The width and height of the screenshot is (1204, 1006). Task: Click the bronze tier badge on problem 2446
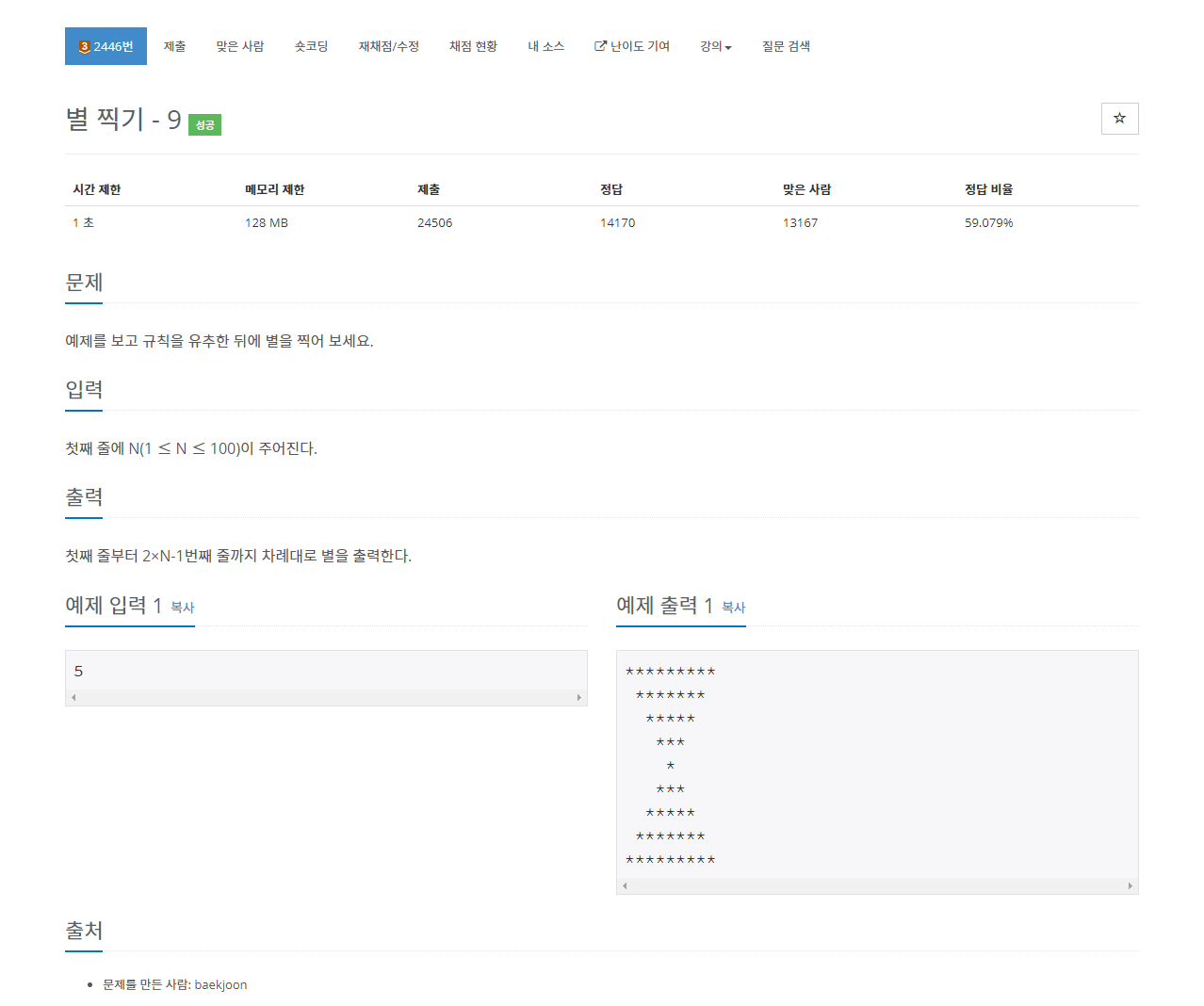pyautogui.click(x=86, y=45)
